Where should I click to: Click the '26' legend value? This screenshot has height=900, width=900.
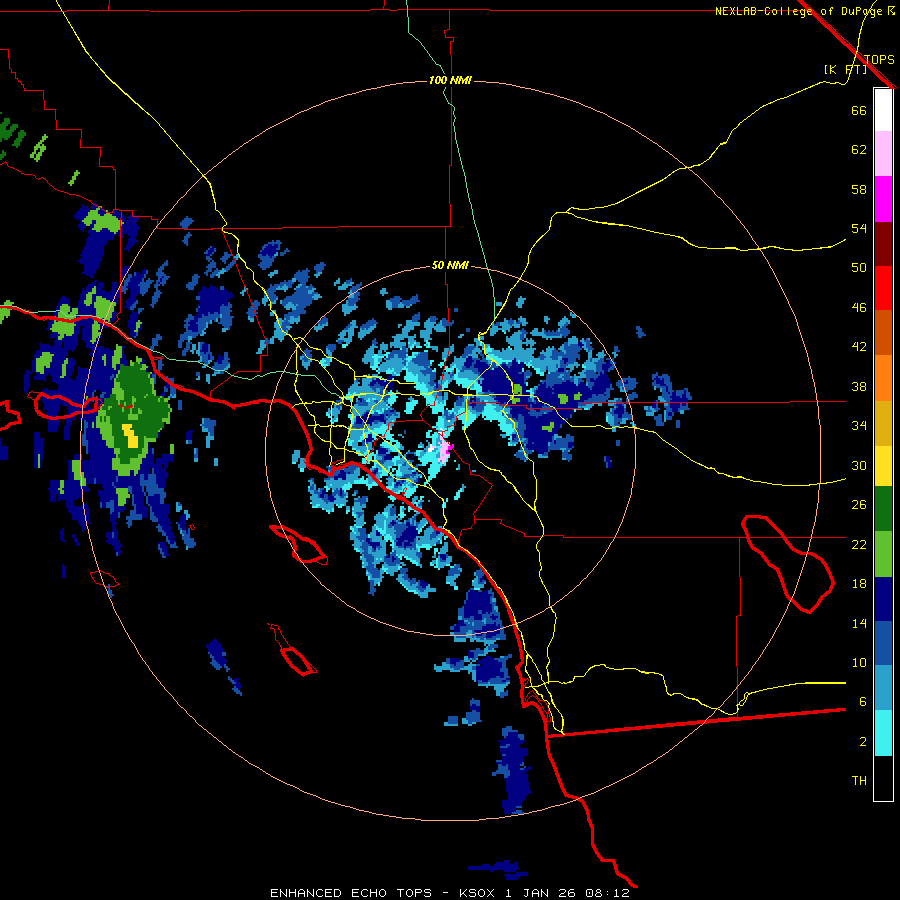point(859,505)
